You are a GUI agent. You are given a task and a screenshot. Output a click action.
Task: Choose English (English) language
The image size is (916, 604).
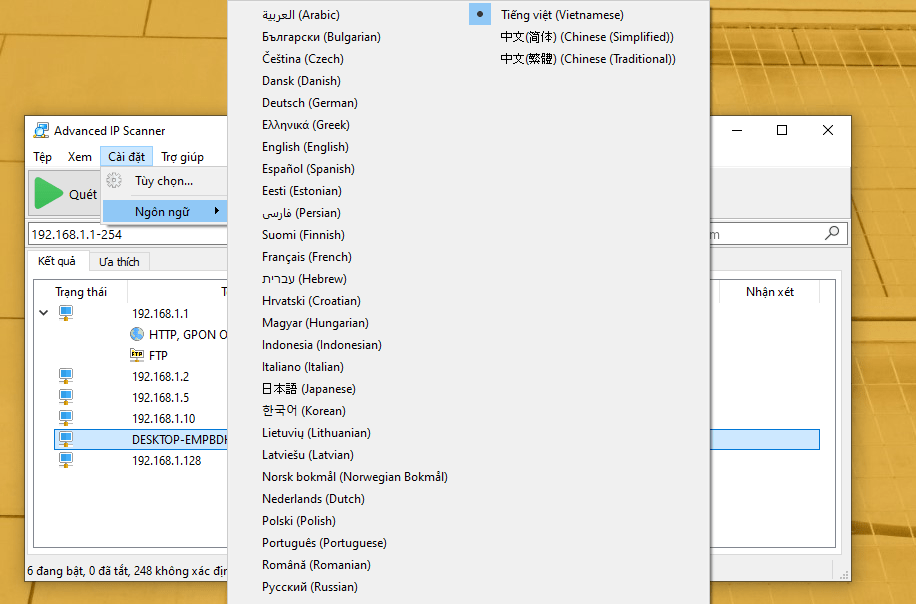(305, 147)
